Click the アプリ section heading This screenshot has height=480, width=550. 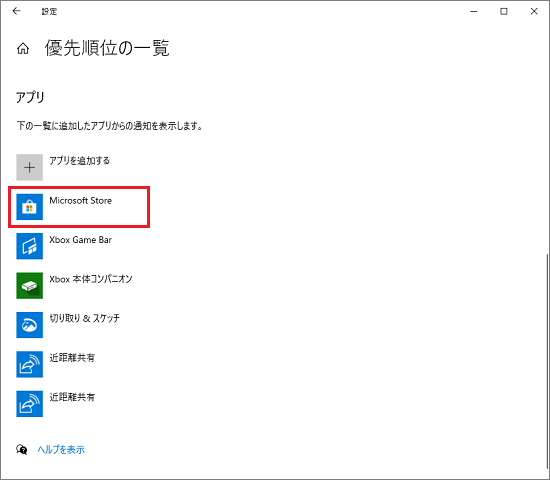click(x=30, y=97)
